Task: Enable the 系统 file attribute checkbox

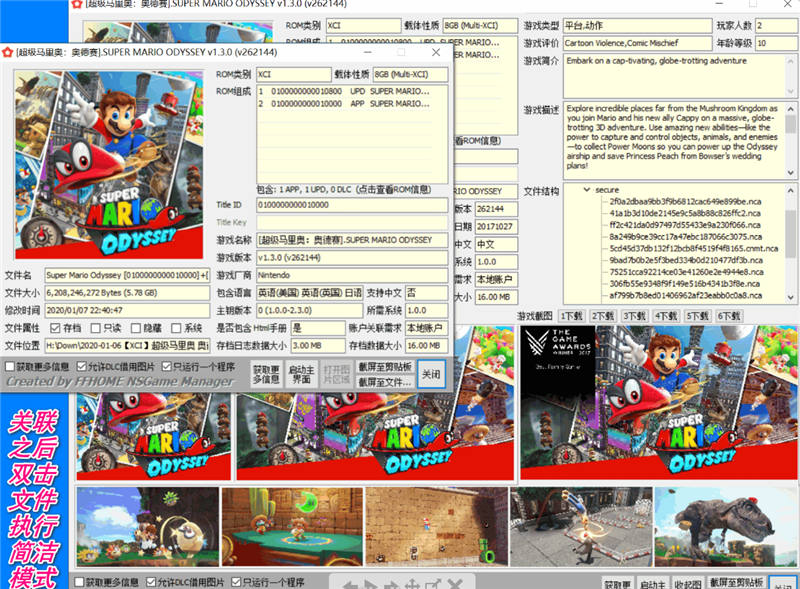Action: click(x=176, y=328)
